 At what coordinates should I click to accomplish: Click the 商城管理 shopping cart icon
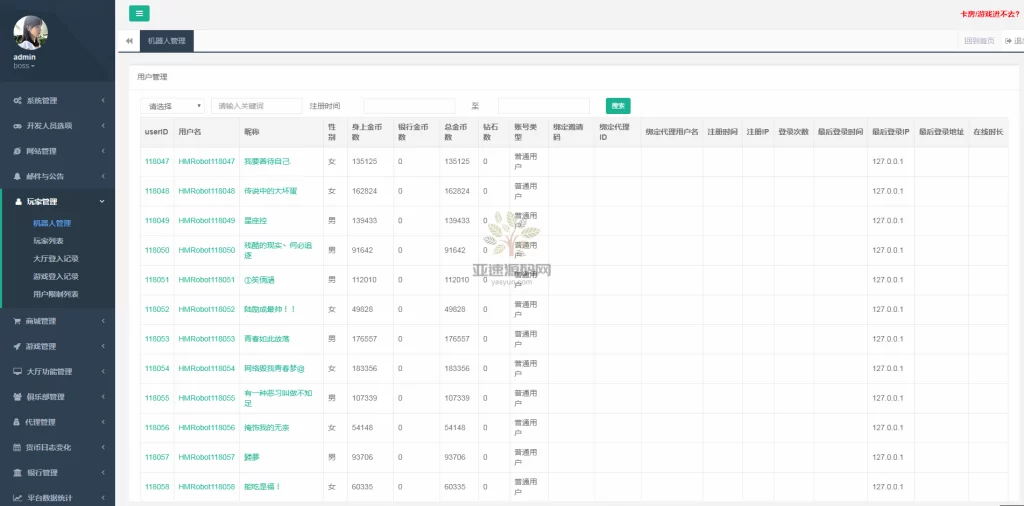[18, 321]
